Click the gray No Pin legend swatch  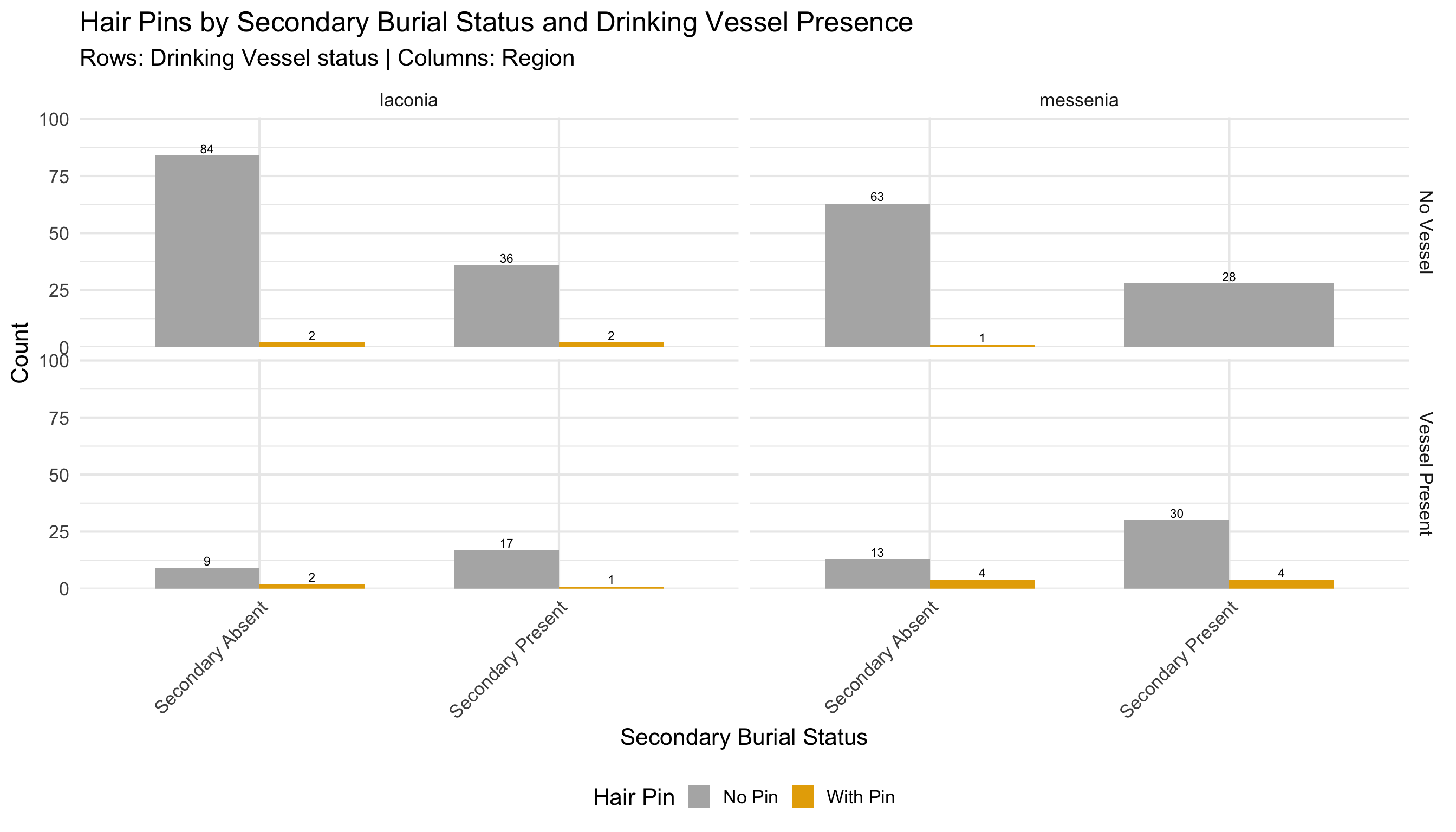click(x=699, y=797)
